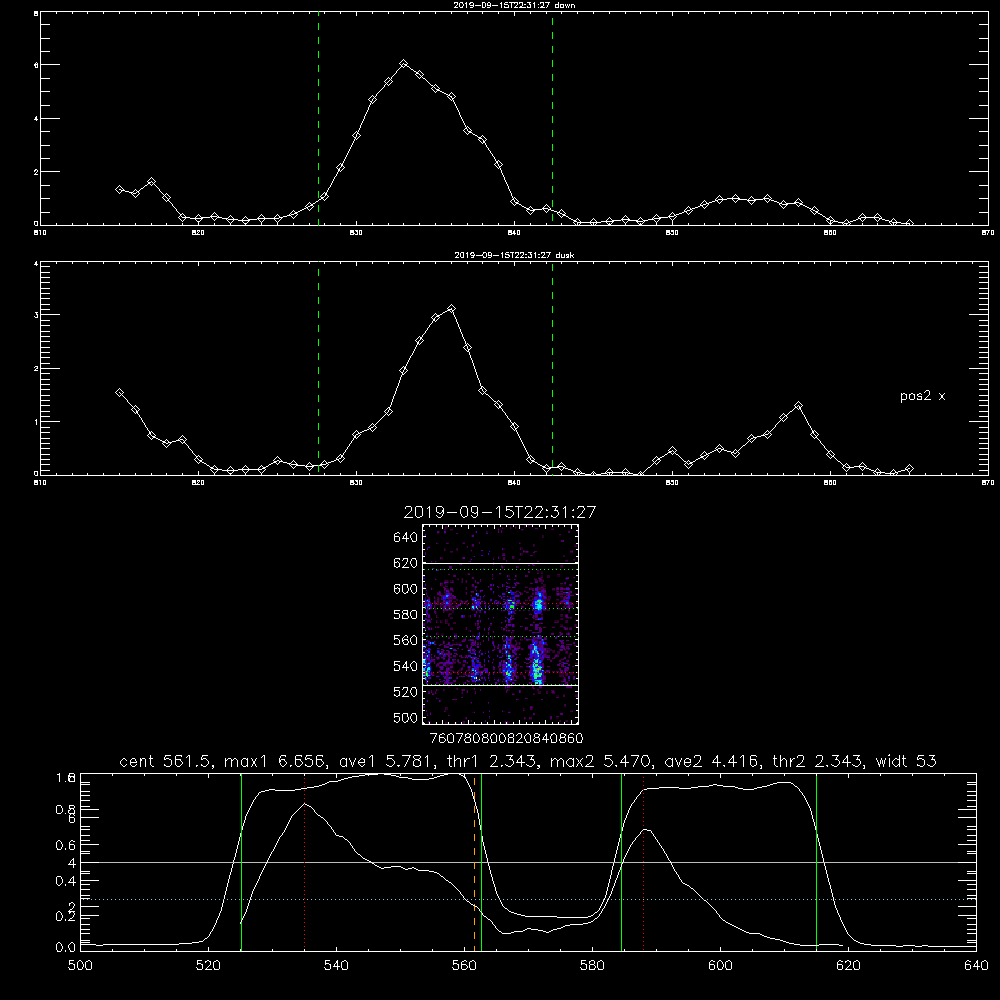Click the bottom plot x-axis label '560'
Viewport: 1000px width, 1000px height.
464,966
